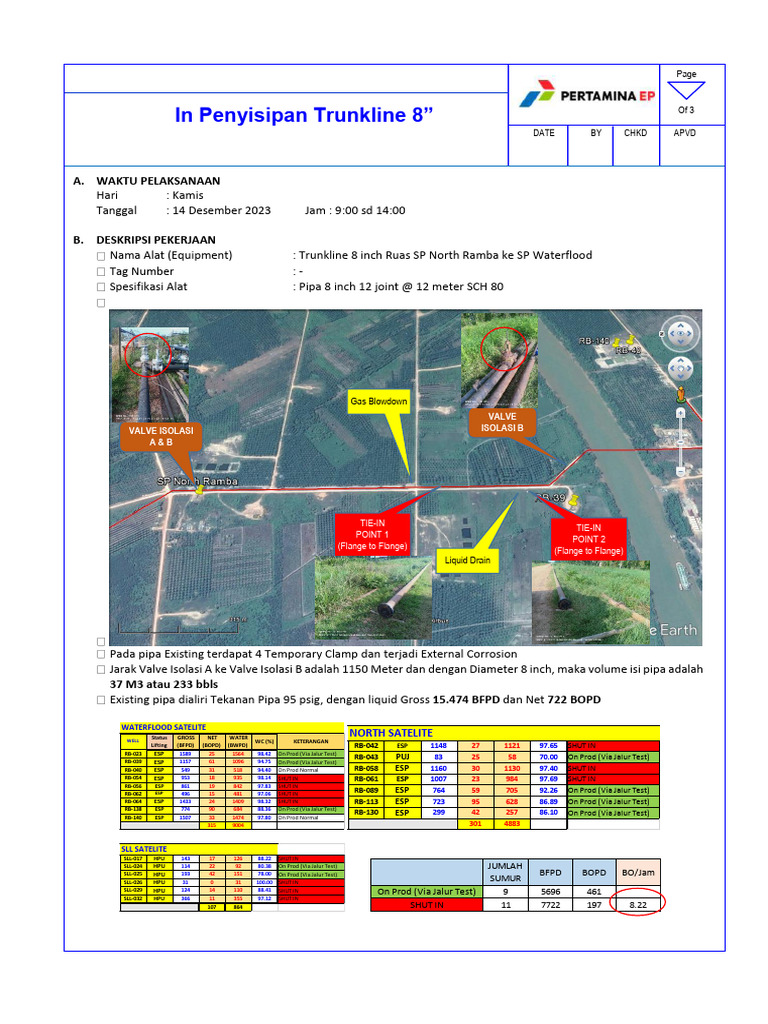The image size is (768, 1024).
Task: Click the summary BFPD value 7722
Action: pos(550,905)
